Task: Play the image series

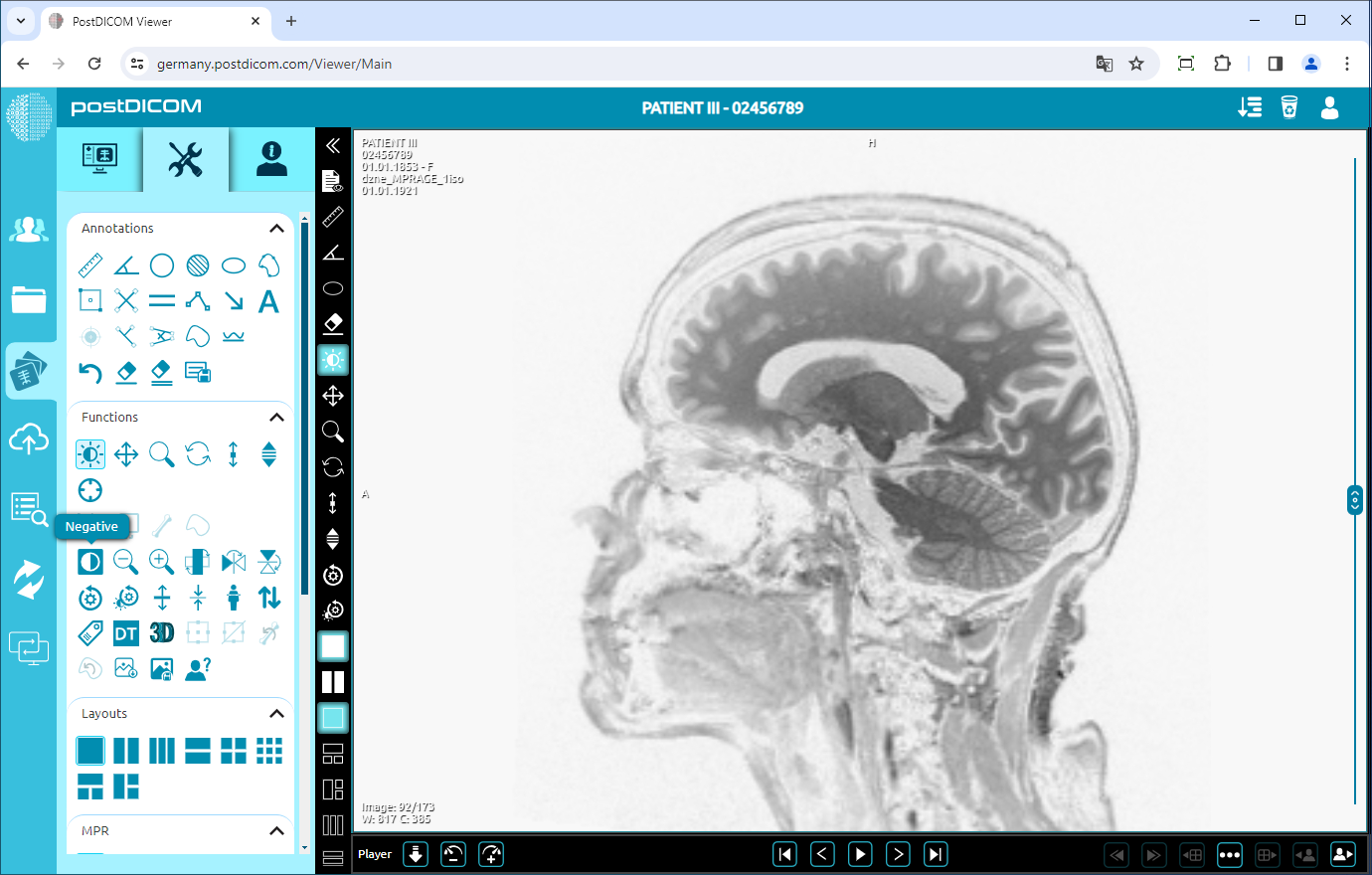Action: 859,853
